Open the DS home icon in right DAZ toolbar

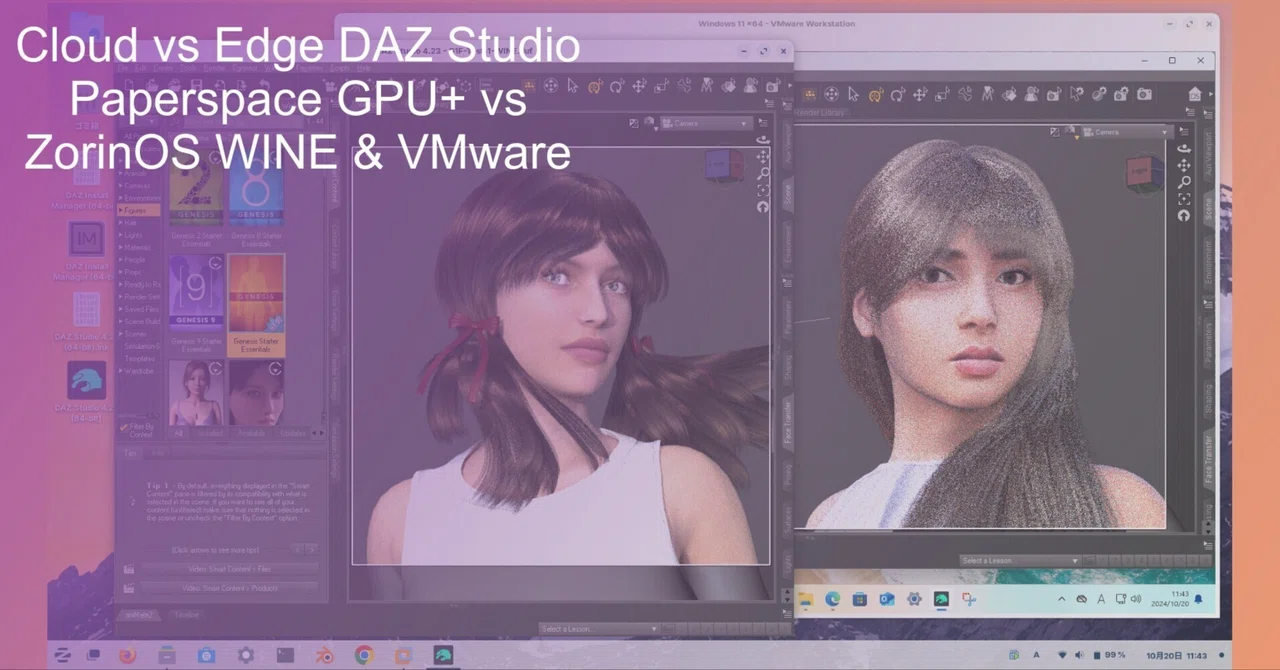click(1195, 94)
